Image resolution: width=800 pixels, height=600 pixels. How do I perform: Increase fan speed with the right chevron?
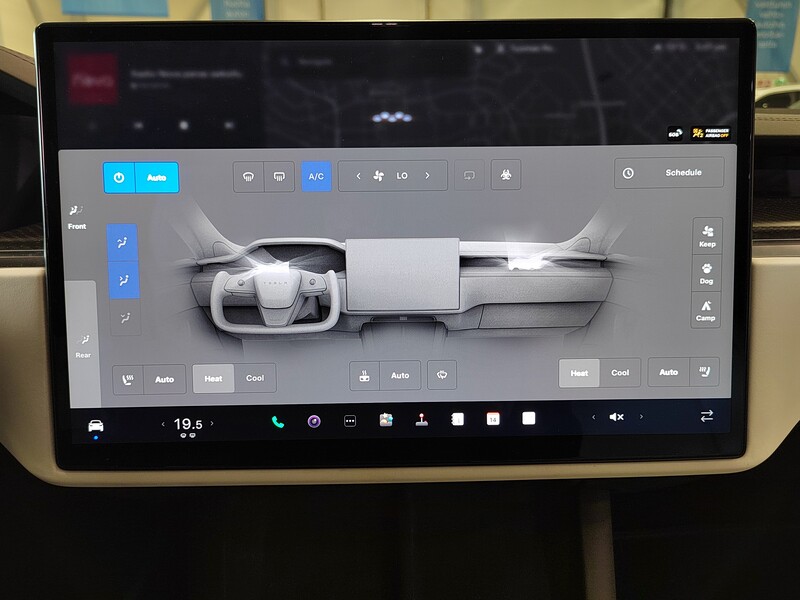coord(428,175)
